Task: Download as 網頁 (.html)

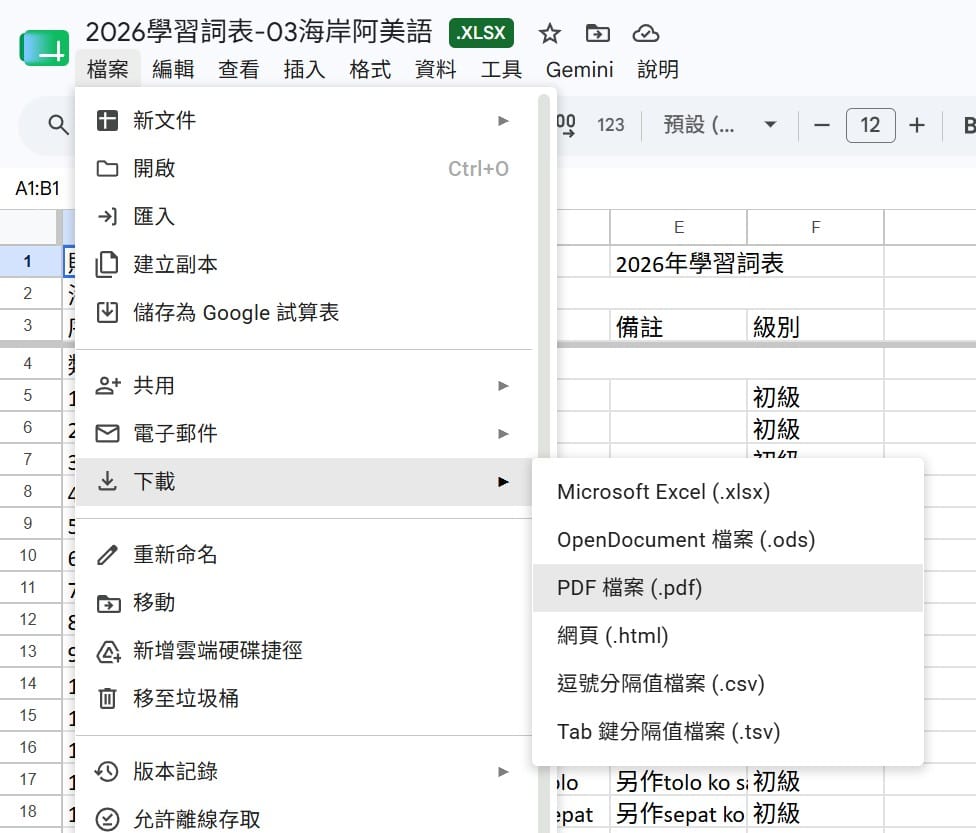Action: click(728, 636)
